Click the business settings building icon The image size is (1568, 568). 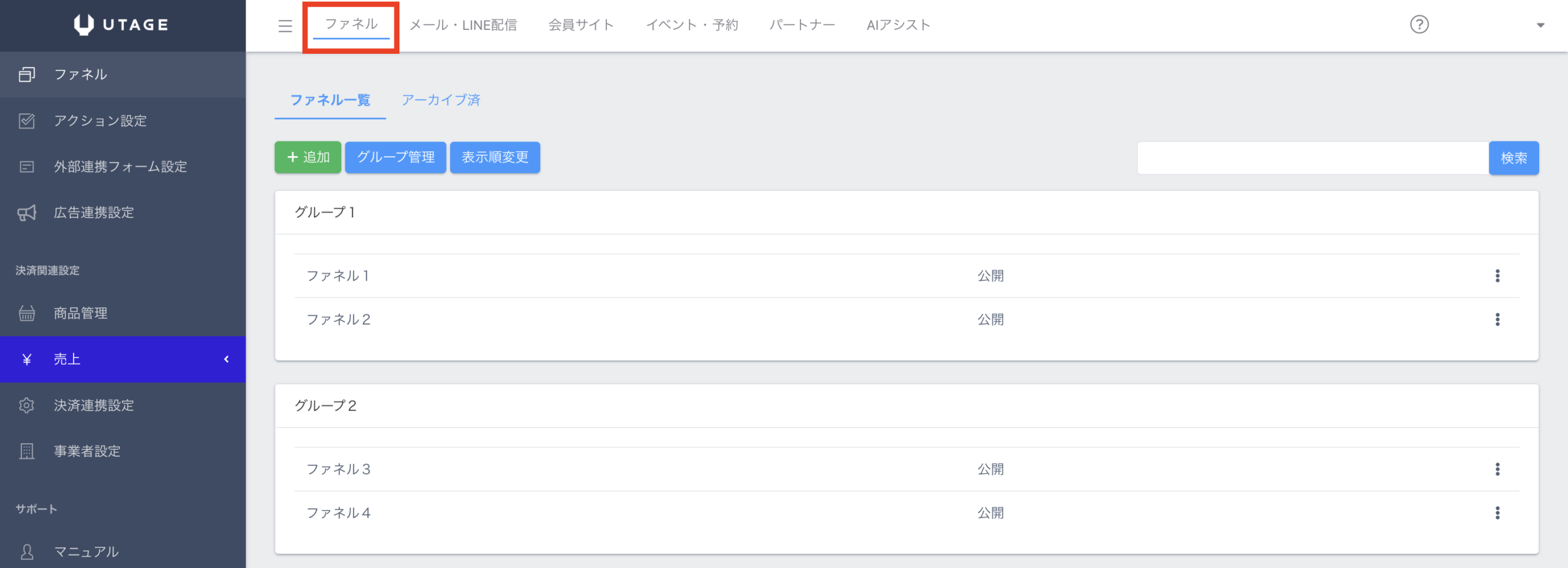[27, 451]
